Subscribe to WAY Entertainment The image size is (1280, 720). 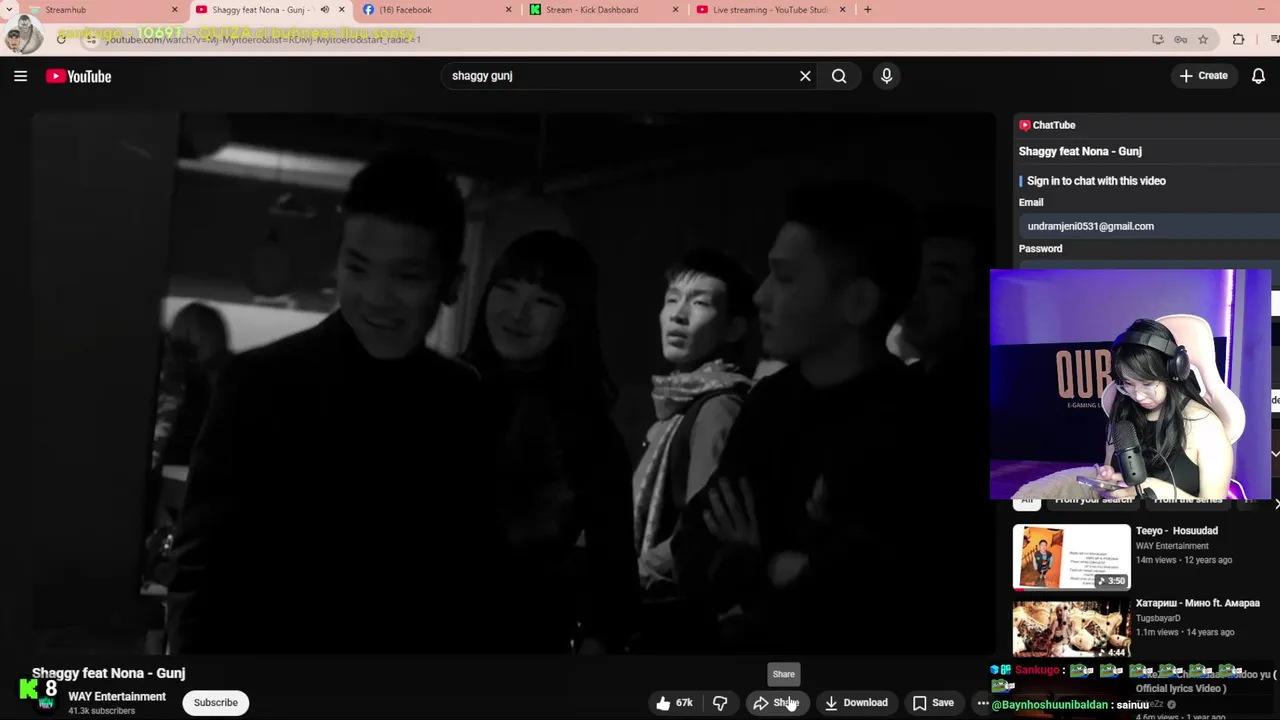pyautogui.click(x=216, y=703)
